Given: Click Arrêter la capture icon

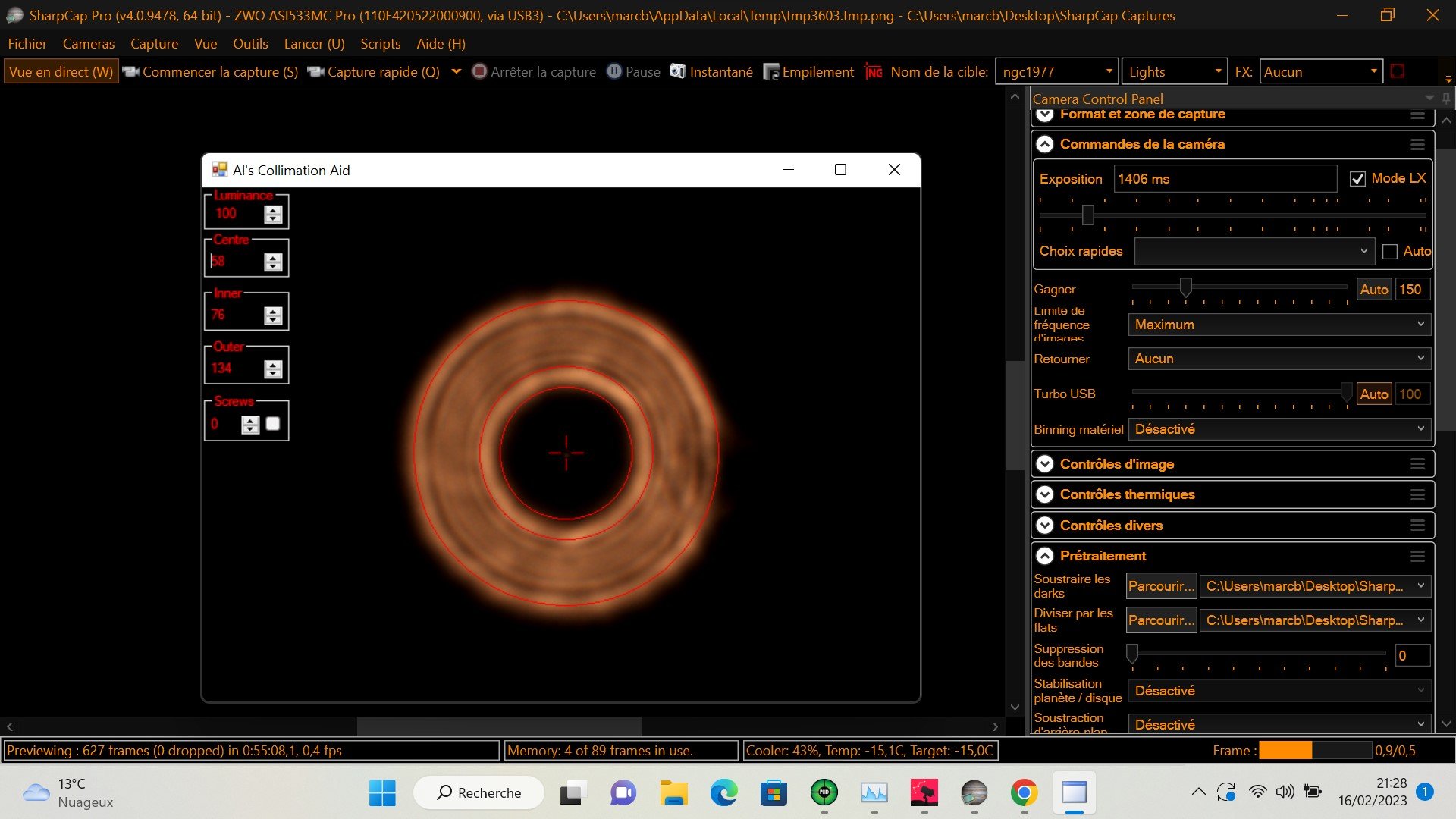Looking at the screenshot, I should point(479,71).
